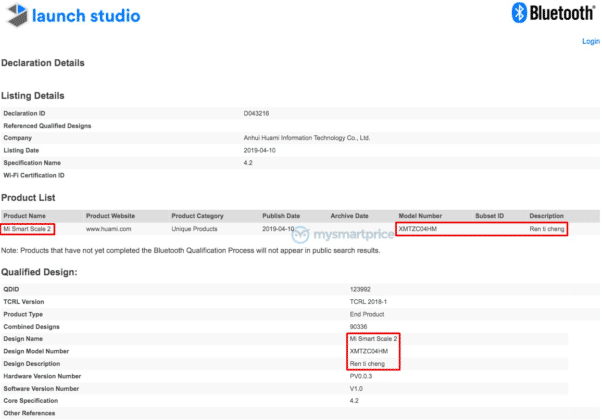
Task: Click the Design Description value Ren ti cheng
Action: coord(367,364)
